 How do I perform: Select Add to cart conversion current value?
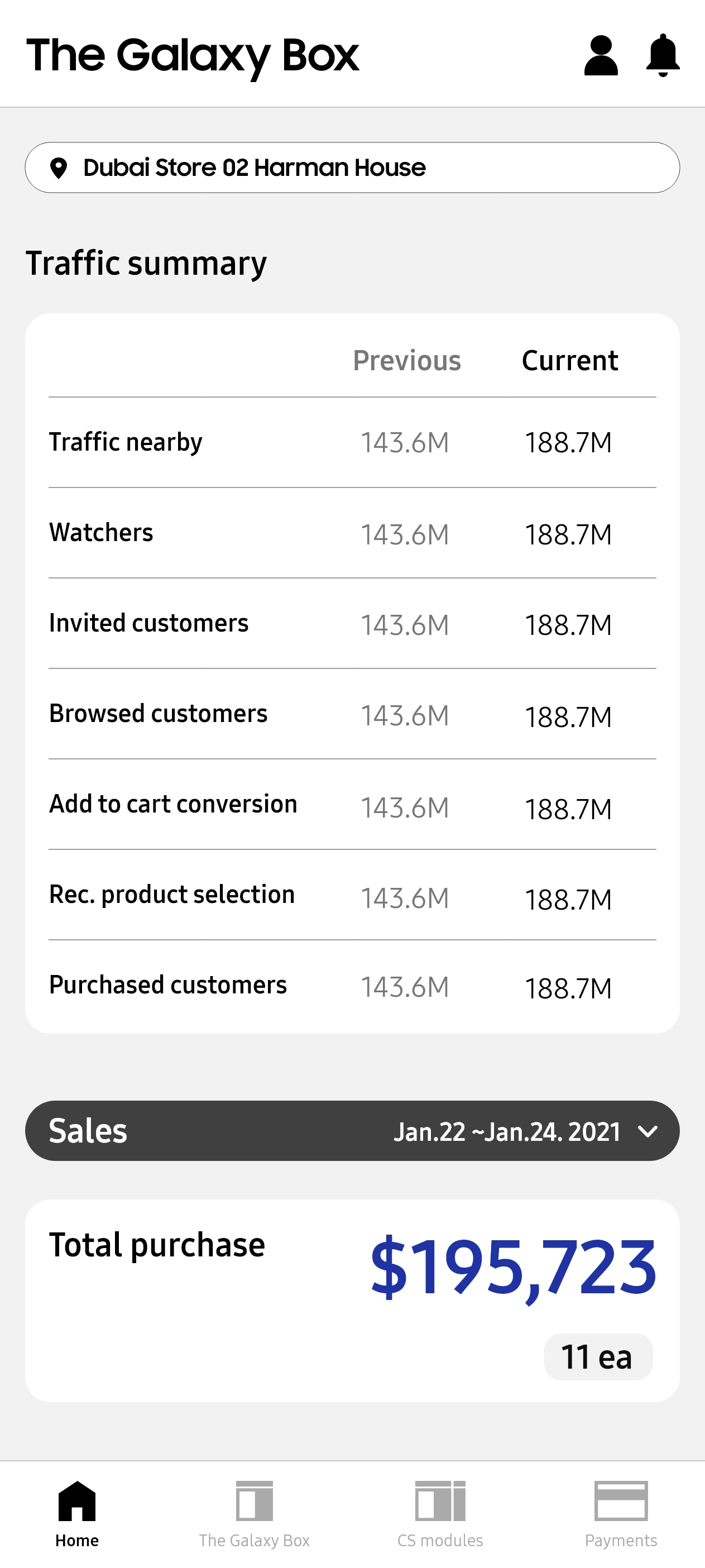click(568, 810)
